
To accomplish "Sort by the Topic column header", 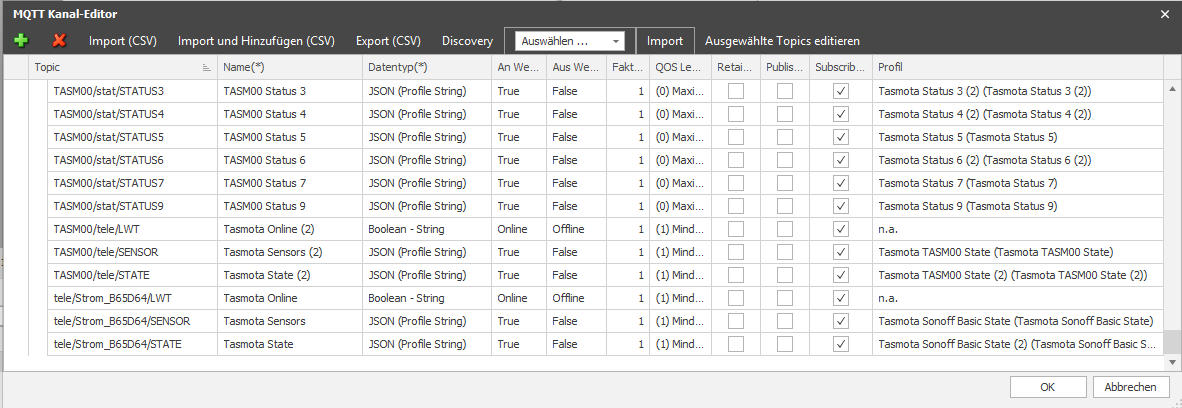I will tap(123, 67).
